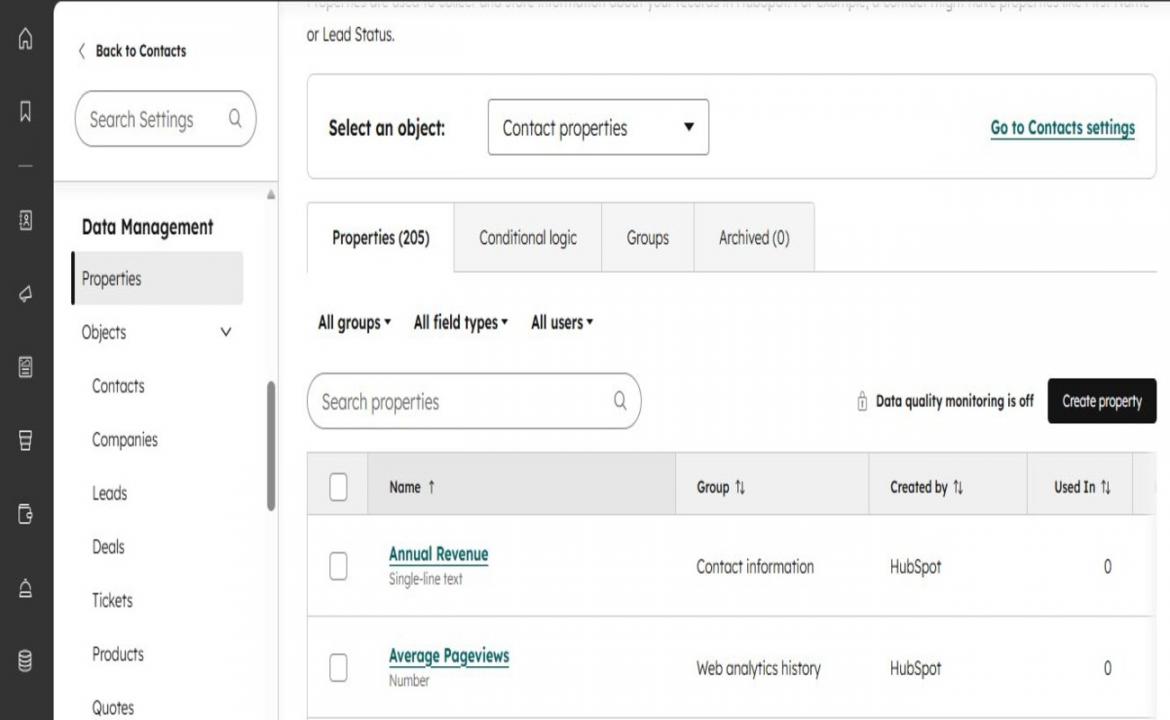Image resolution: width=1170 pixels, height=720 pixels.
Task: Open the CRM contacts icon in sidebar
Action: pos(25,220)
